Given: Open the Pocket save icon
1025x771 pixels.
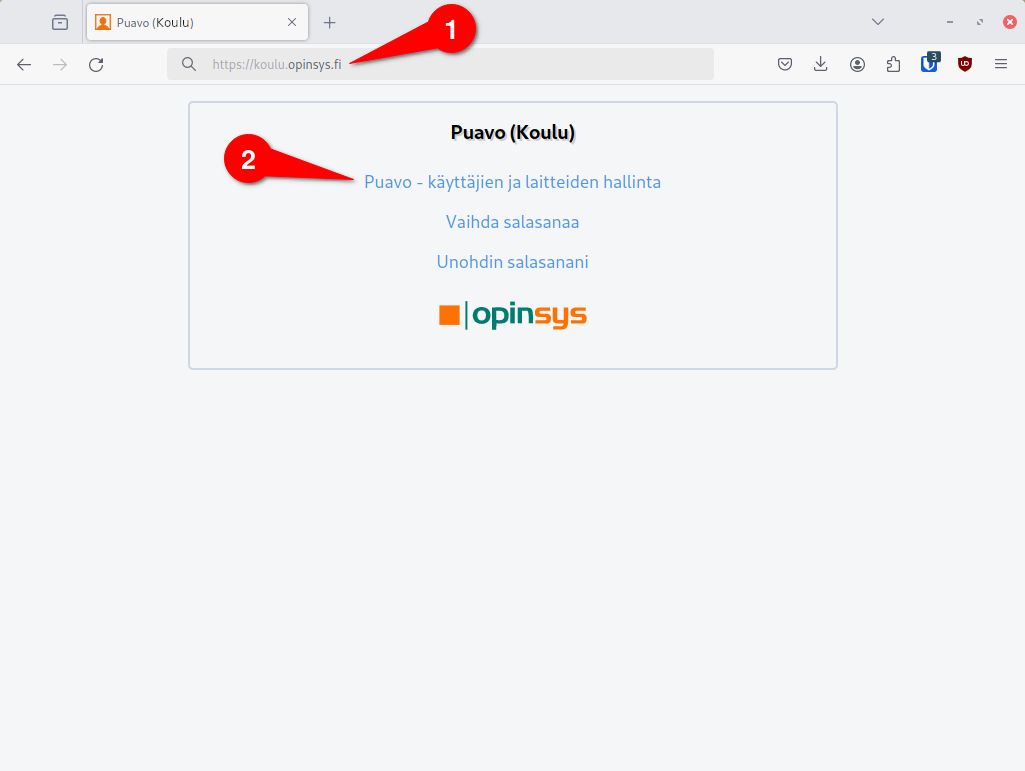Looking at the screenshot, I should tap(785, 64).
